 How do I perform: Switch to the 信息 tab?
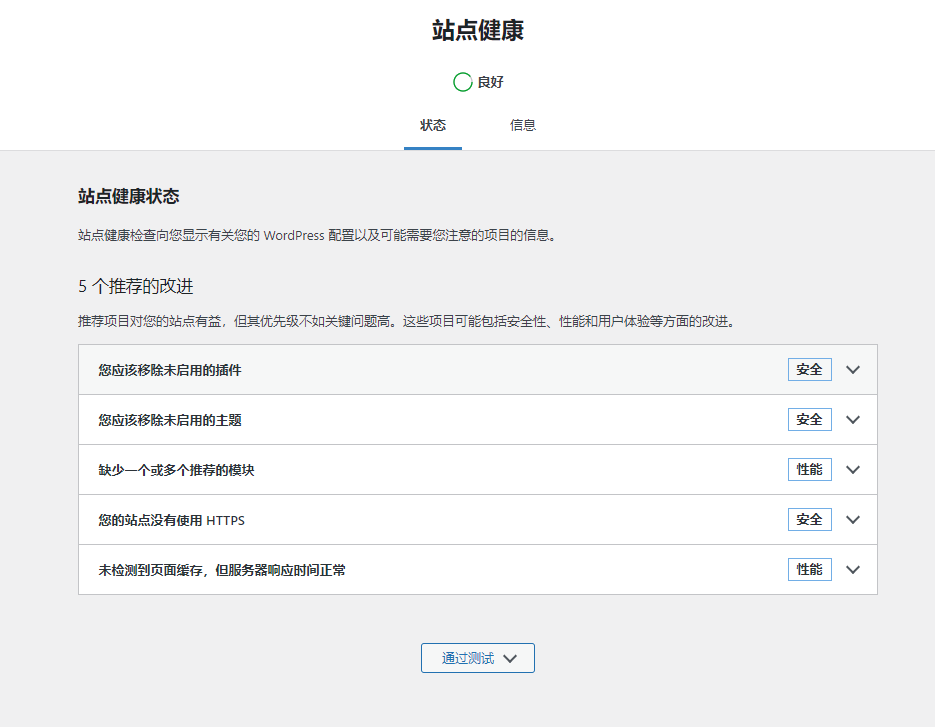coord(523,126)
